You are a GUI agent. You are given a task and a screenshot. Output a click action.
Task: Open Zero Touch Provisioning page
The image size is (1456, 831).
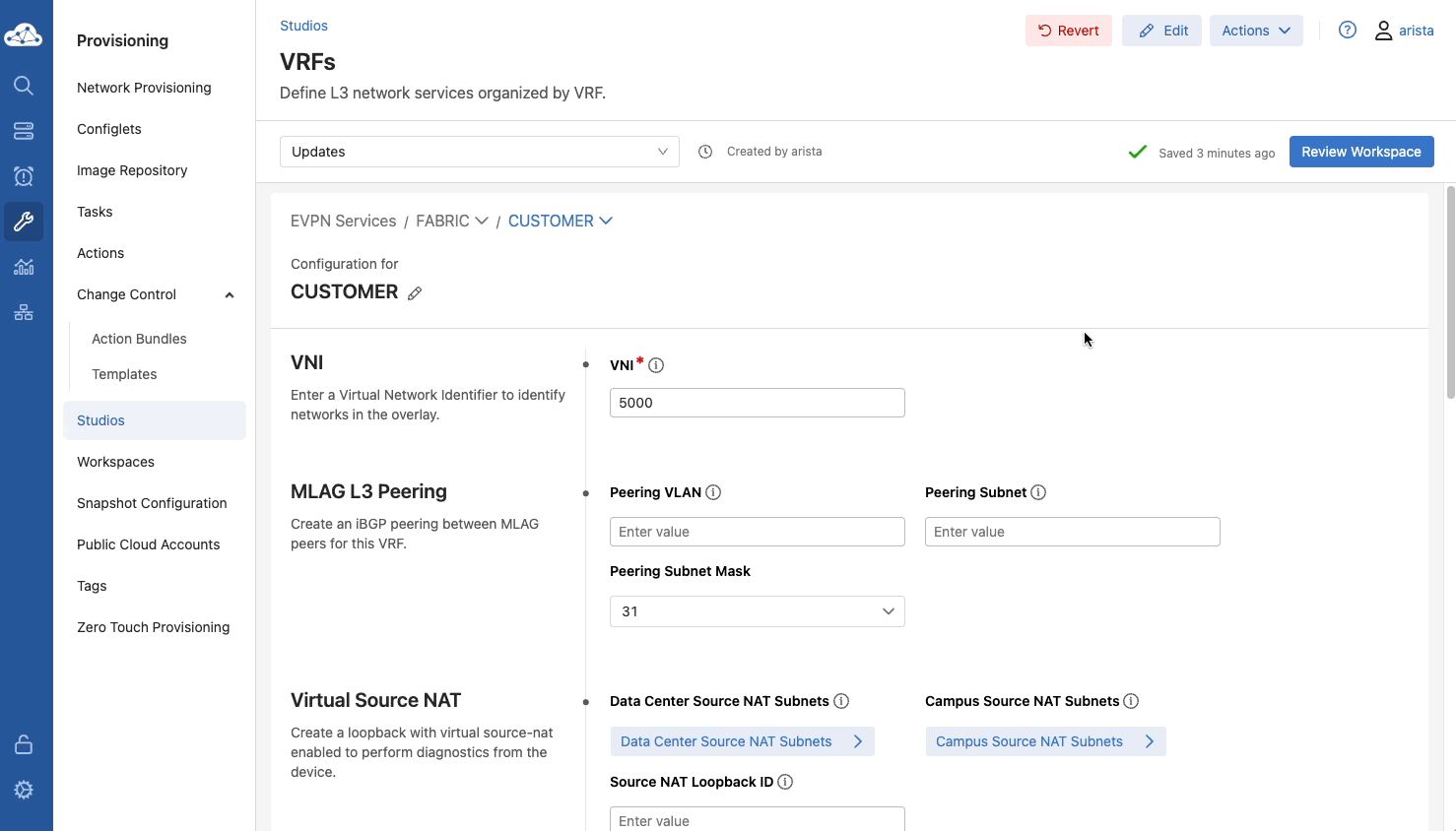coord(153,627)
